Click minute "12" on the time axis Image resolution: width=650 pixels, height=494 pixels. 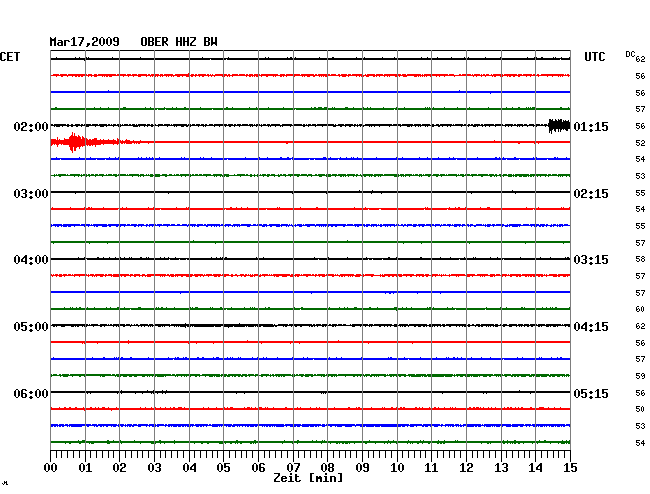[466, 467]
